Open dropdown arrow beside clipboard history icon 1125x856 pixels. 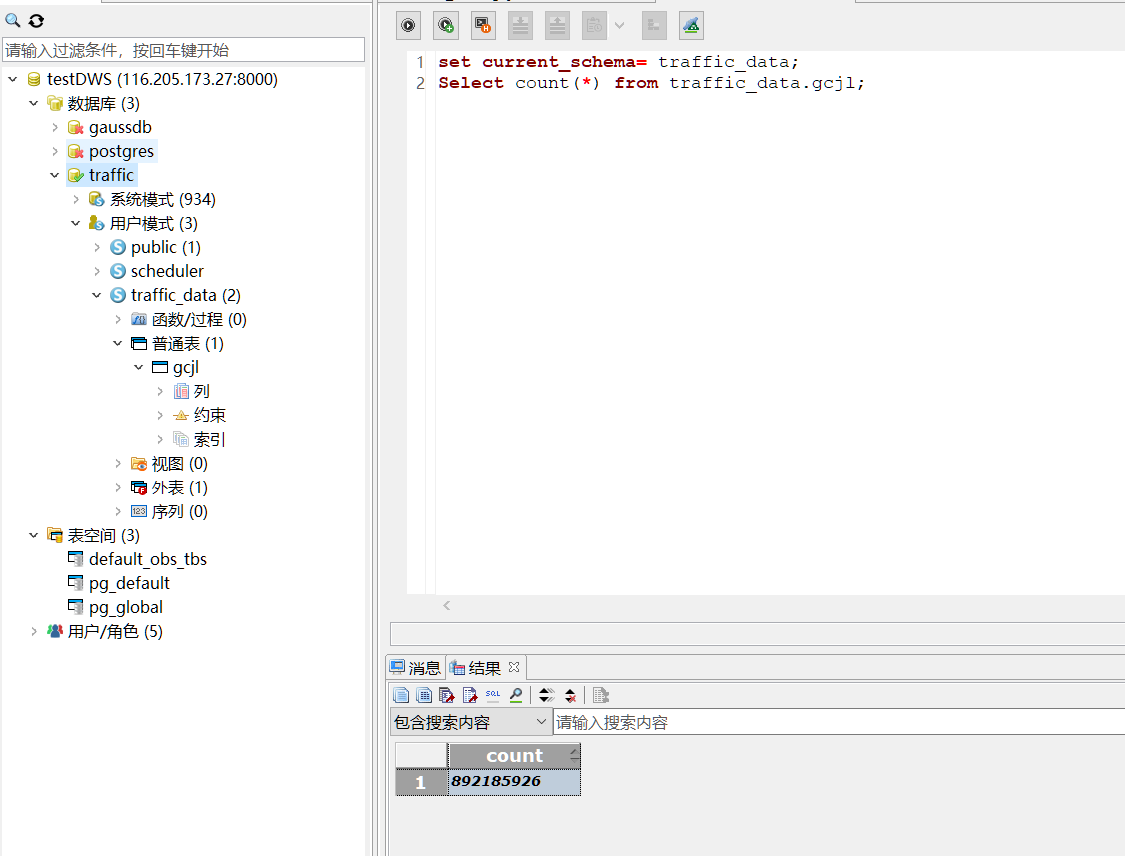click(x=620, y=26)
